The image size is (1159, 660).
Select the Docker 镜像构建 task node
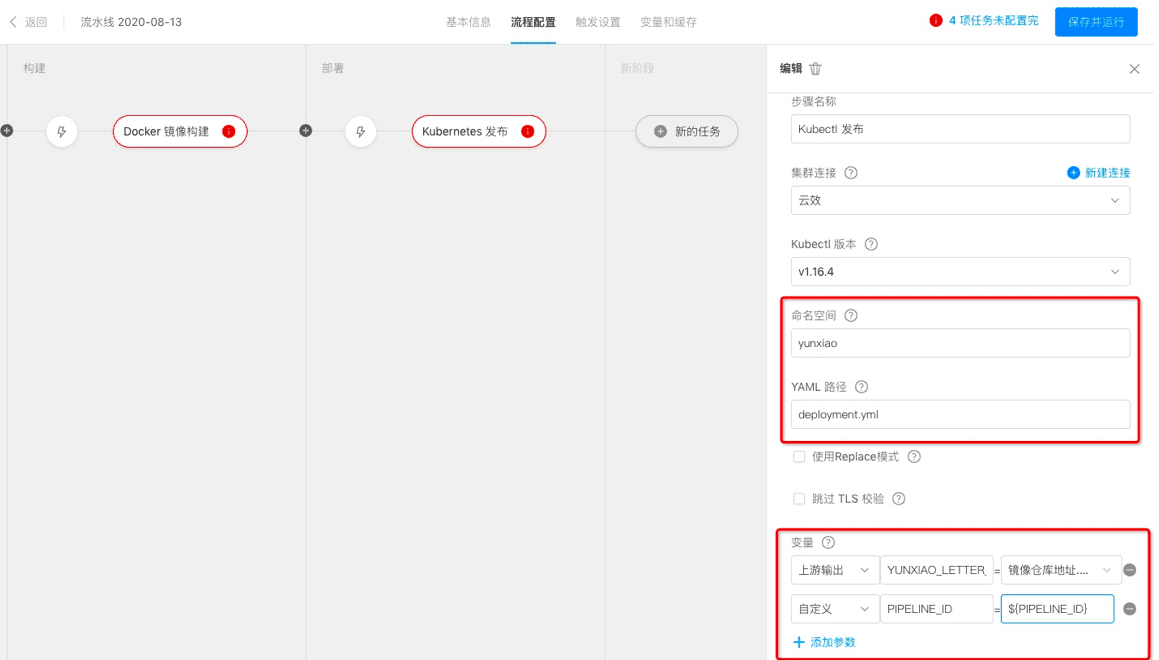tap(180, 132)
